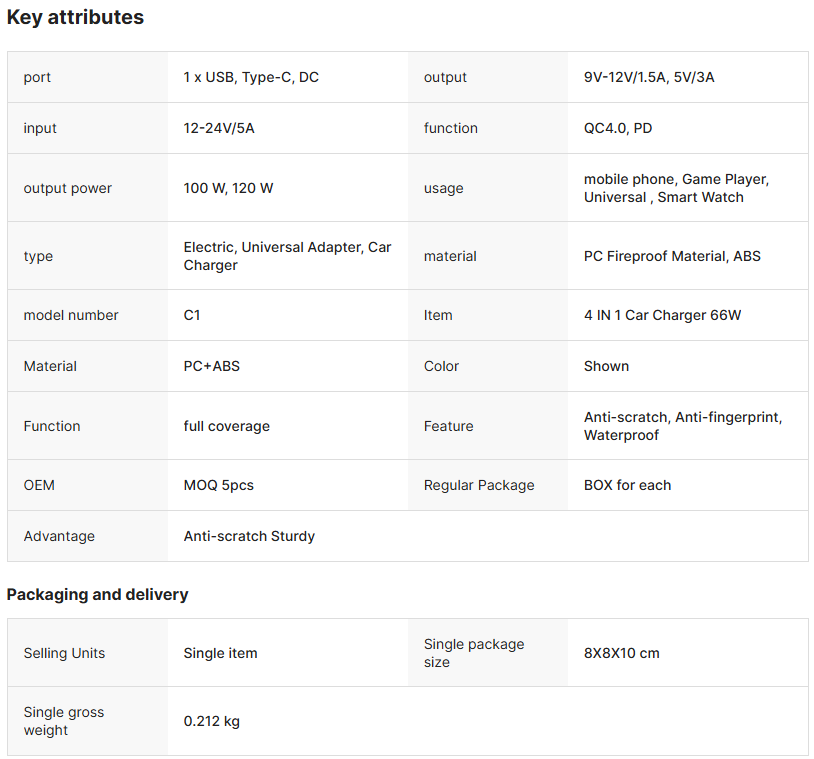Click the usage value listing mobile phone

(x=675, y=188)
